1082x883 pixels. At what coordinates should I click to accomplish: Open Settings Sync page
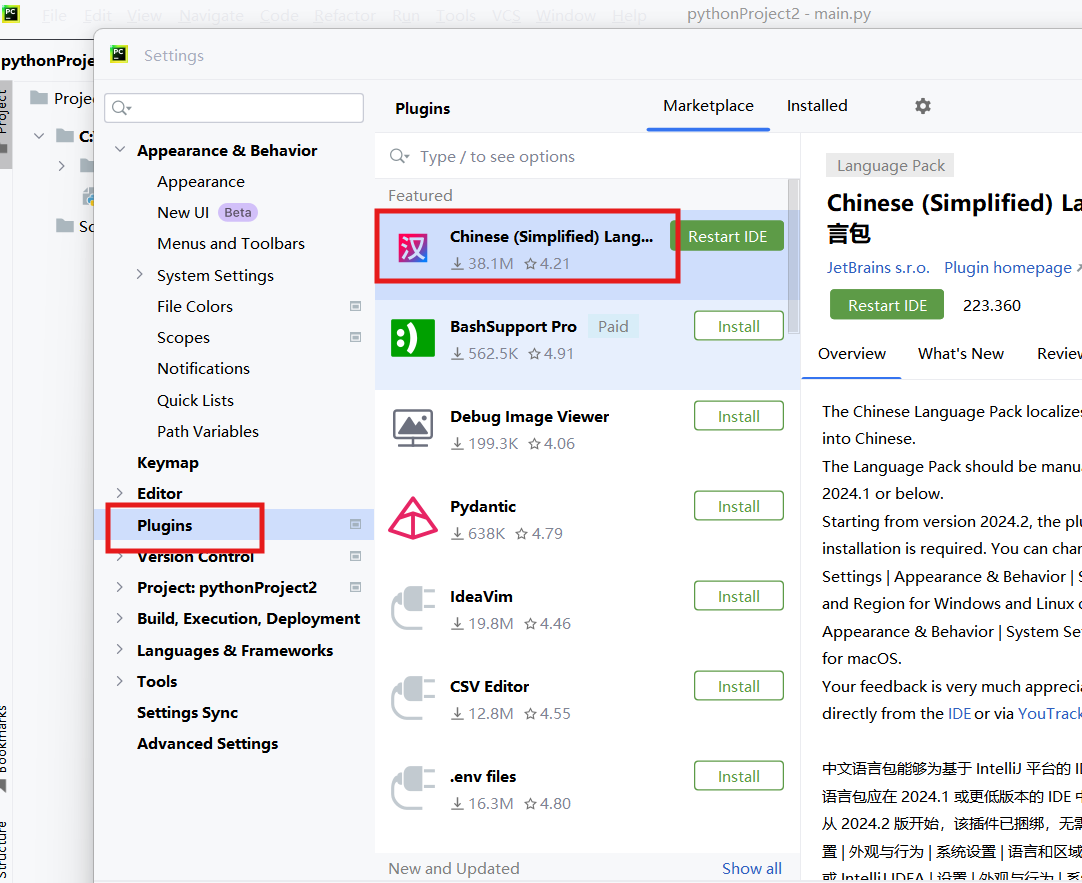tap(187, 713)
